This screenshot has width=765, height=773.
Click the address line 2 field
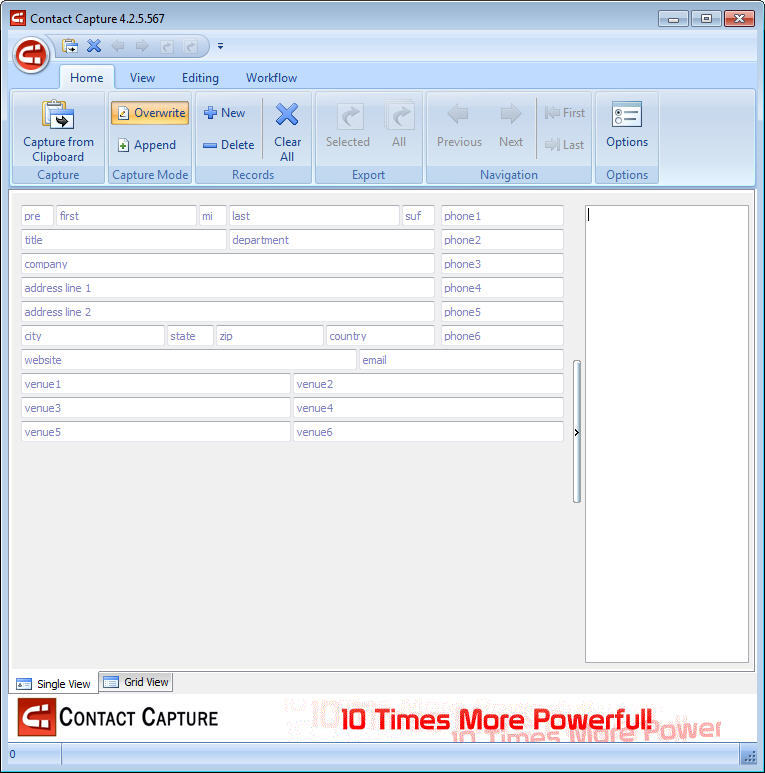(x=228, y=312)
